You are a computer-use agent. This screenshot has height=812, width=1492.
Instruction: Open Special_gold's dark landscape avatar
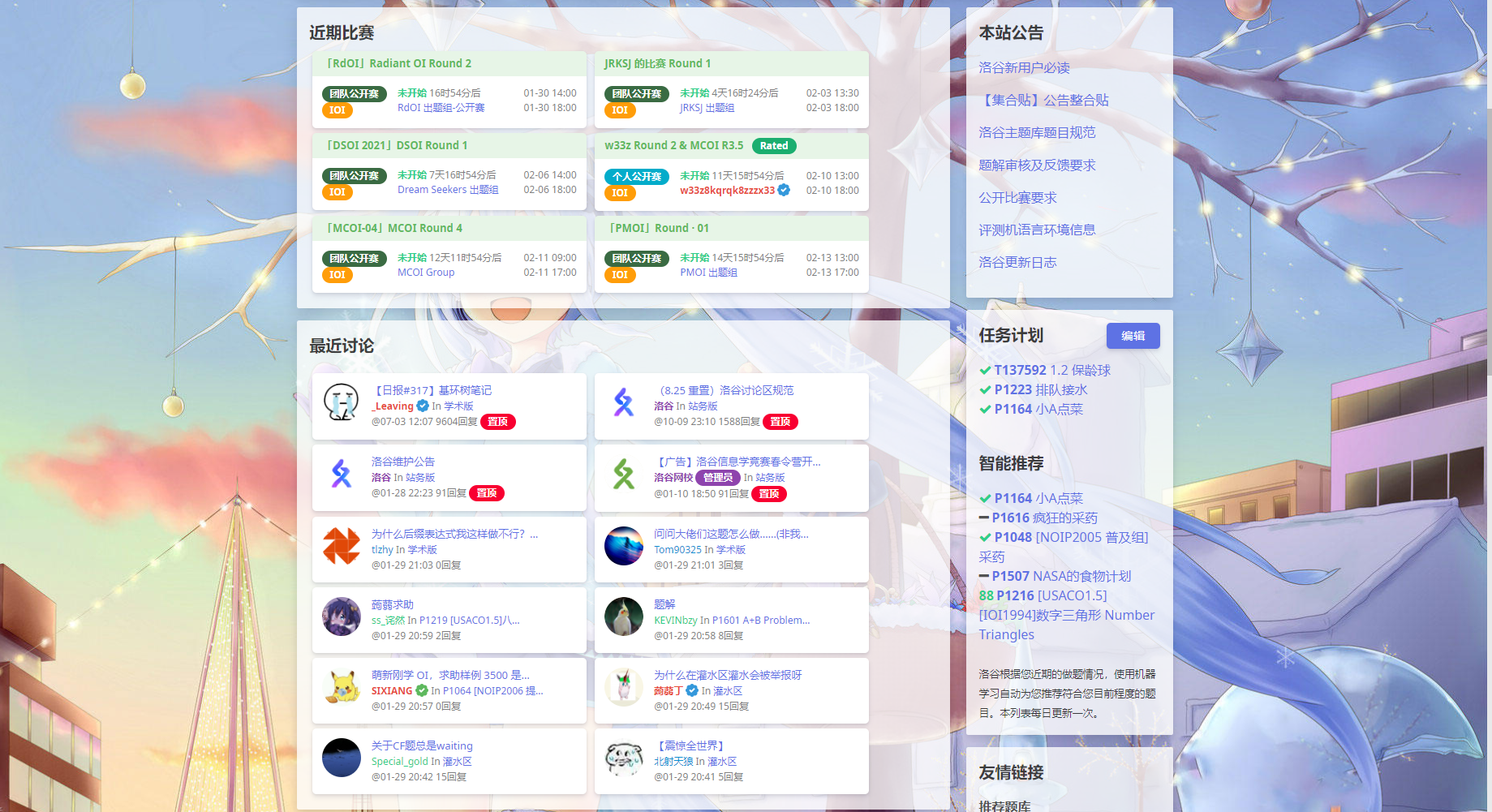341,758
